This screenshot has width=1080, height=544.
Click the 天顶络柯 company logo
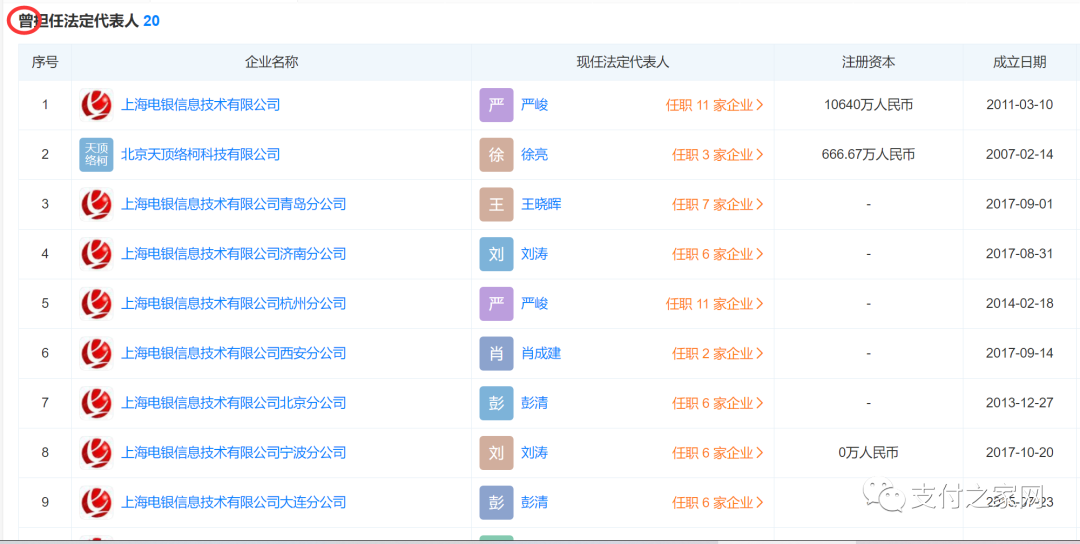[96, 155]
